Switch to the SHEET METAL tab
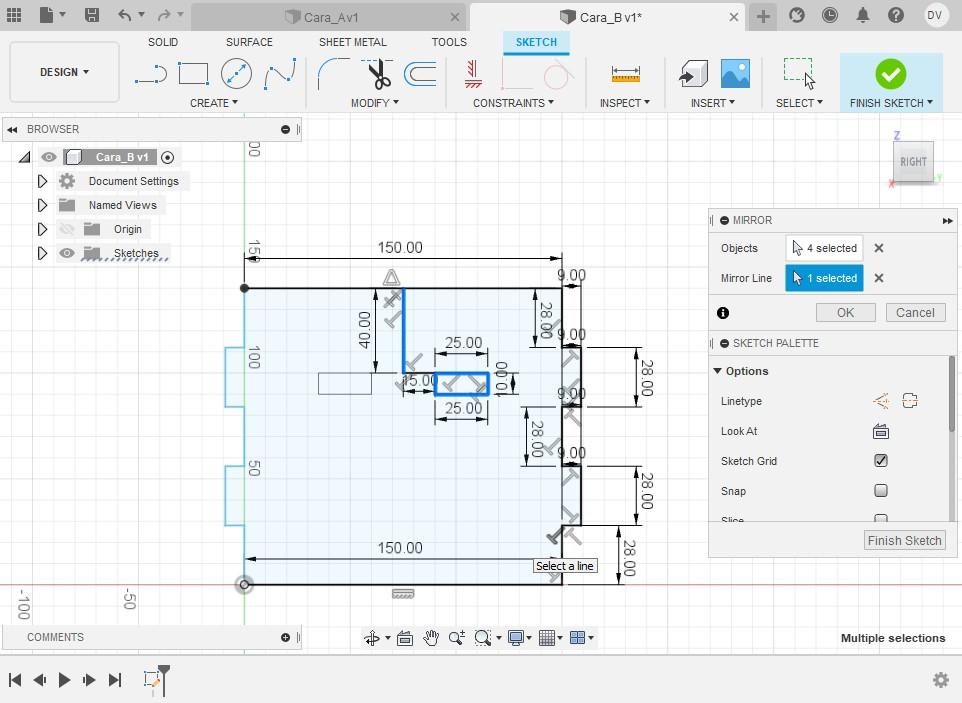The image size is (962, 703). click(353, 42)
